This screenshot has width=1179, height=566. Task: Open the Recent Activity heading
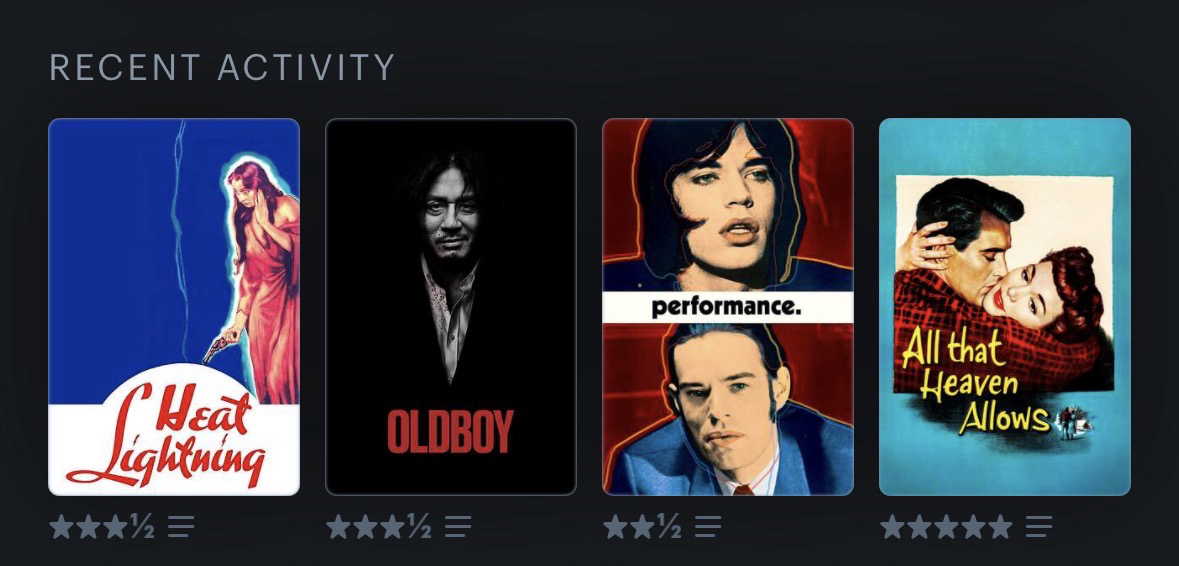coord(223,67)
